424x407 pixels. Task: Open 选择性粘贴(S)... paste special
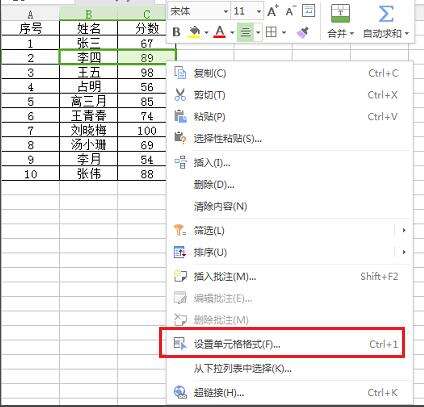[x=289, y=138]
